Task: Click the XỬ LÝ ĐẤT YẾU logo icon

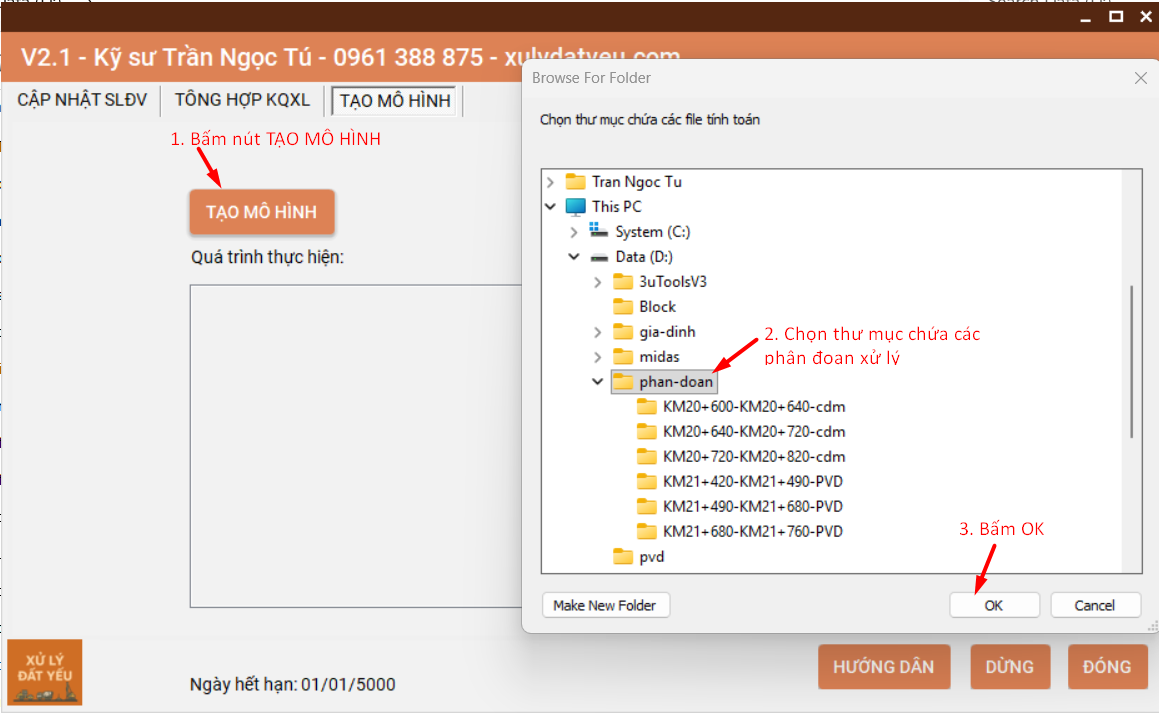Action: pos(44,672)
